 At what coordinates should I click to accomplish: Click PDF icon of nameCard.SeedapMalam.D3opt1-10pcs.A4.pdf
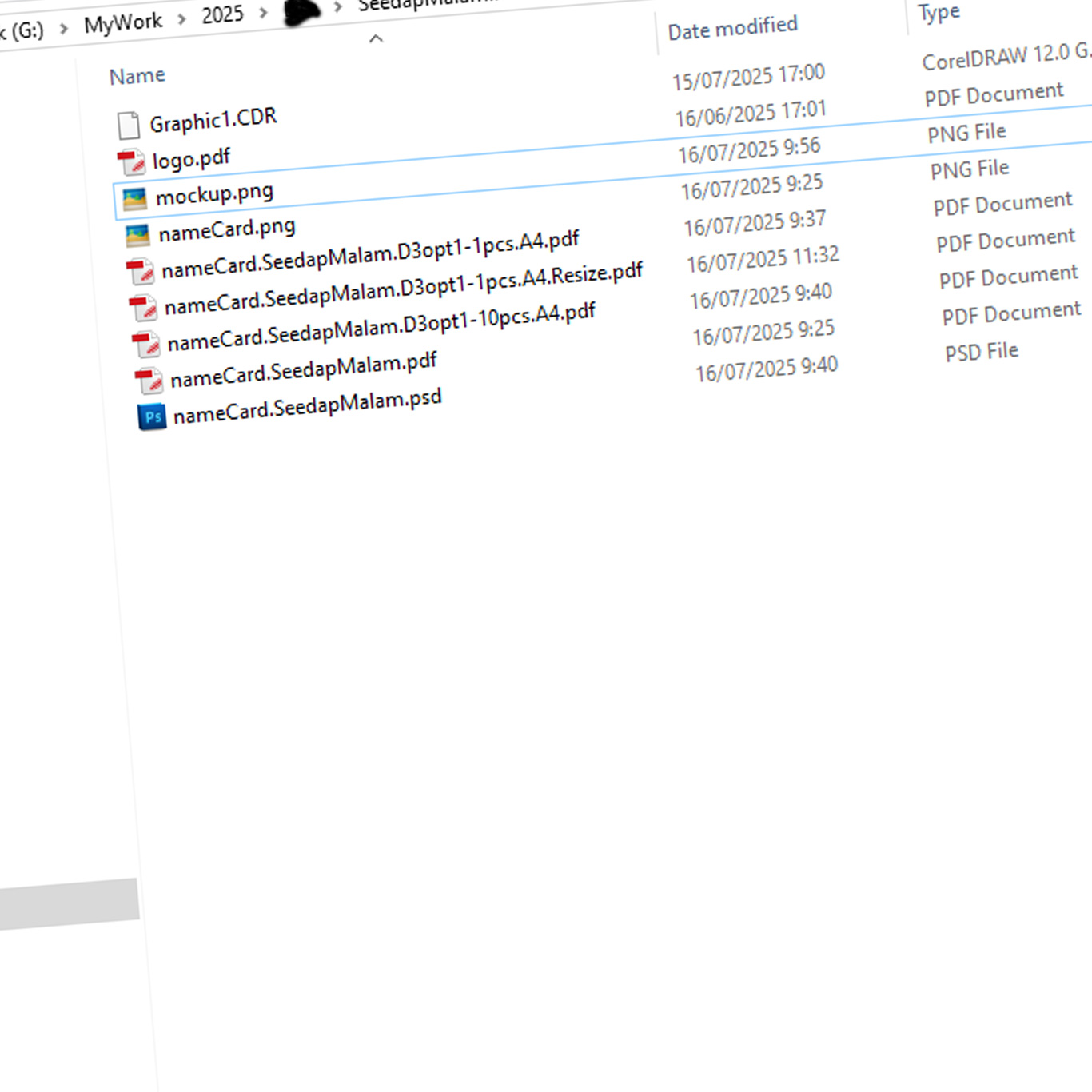[x=146, y=345]
